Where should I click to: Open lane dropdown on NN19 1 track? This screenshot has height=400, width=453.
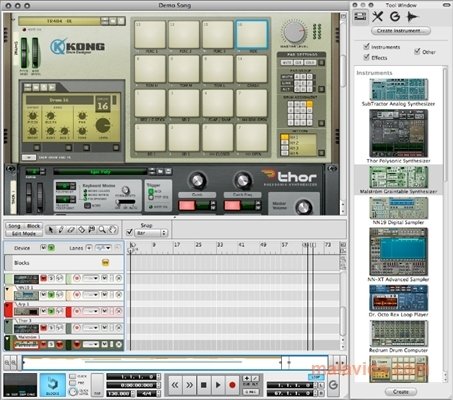click(91, 294)
